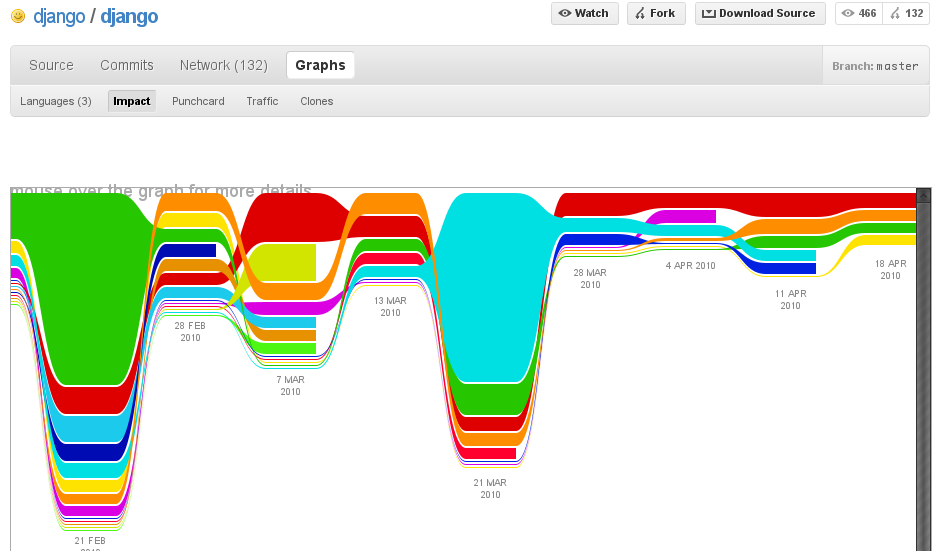Image resolution: width=950 pixels, height=551 pixels.
Task: Click the scrollbar up arrow beside the graph
Action: click(923, 195)
